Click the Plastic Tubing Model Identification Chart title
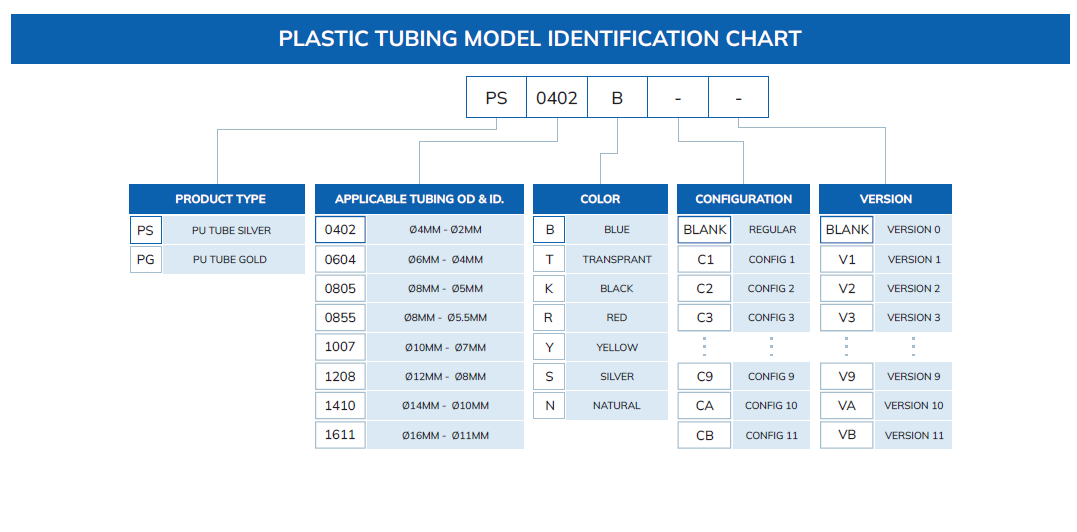Screen dimensions: 1077x532 click(539, 39)
